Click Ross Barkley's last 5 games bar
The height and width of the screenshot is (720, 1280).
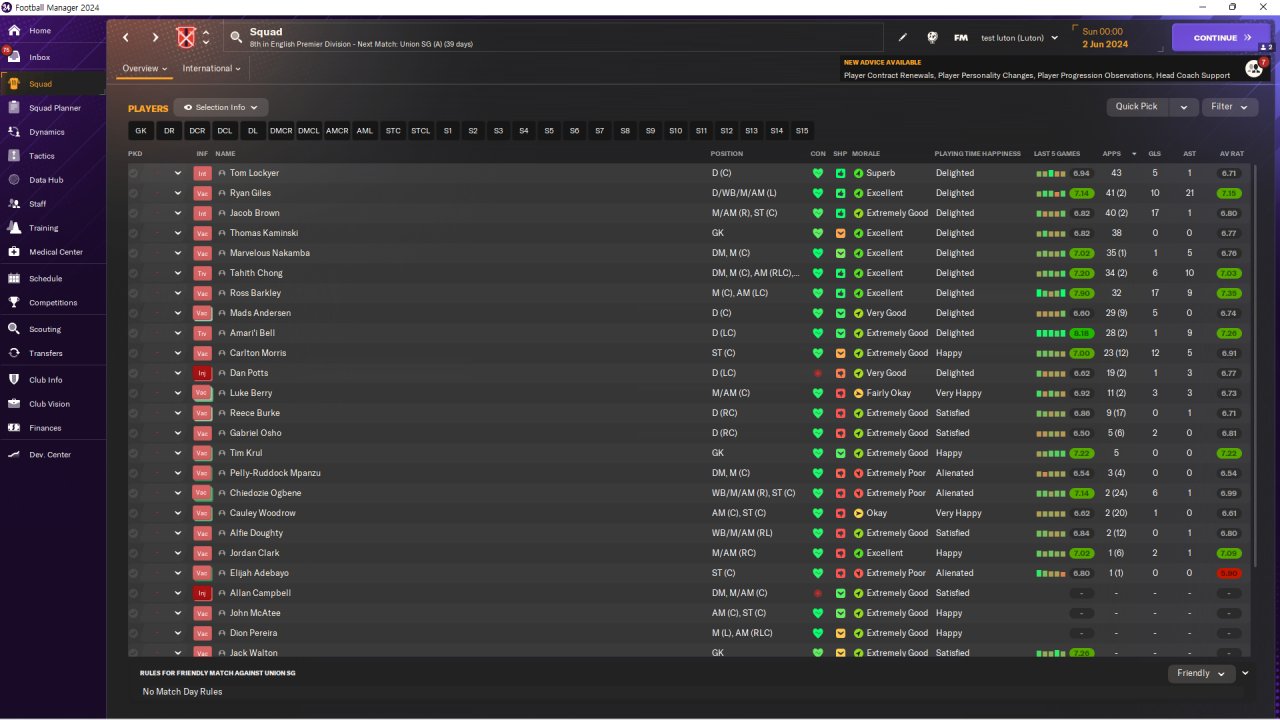[x=1051, y=293]
